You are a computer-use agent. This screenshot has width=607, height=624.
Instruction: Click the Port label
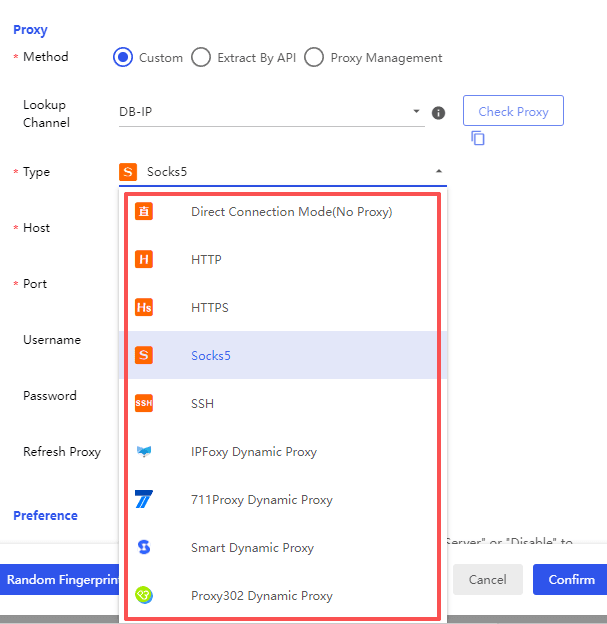tap(35, 284)
